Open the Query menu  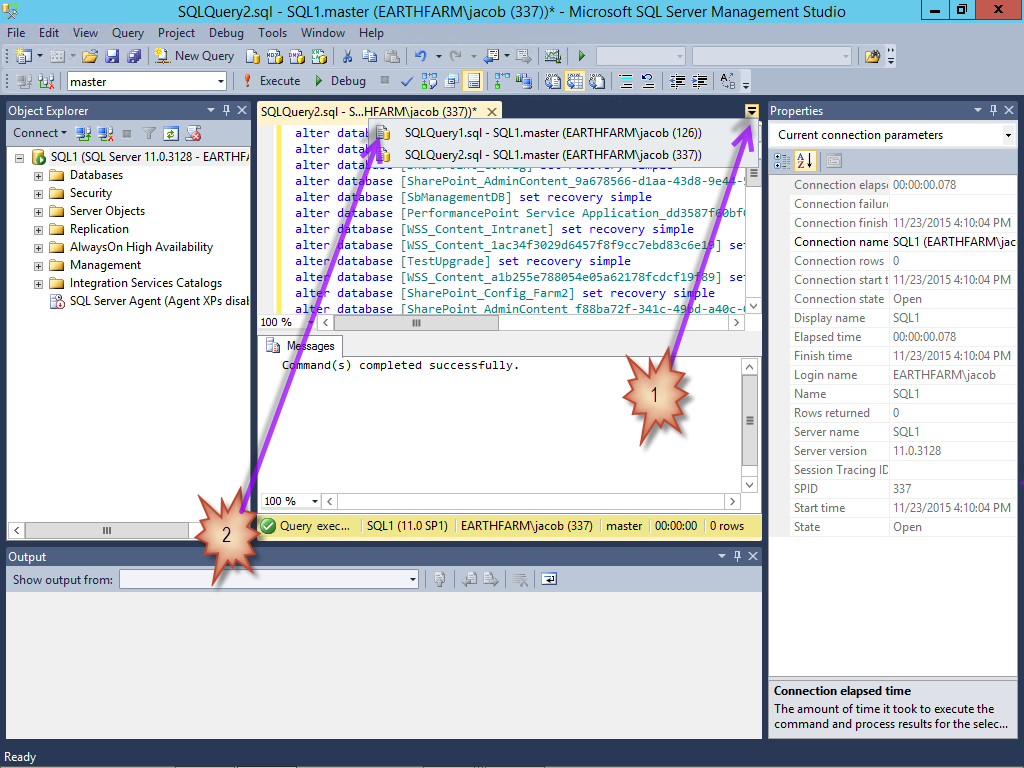click(127, 33)
